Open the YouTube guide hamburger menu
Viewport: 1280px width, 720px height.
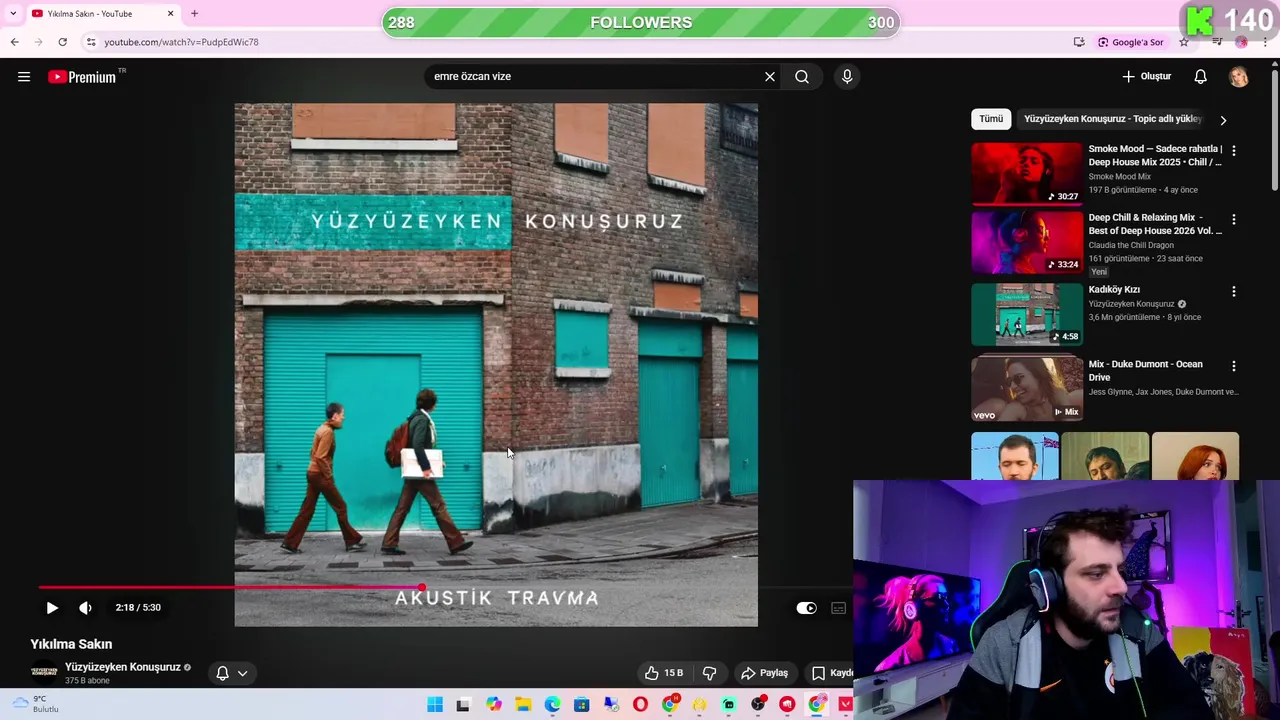pyautogui.click(x=24, y=77)
